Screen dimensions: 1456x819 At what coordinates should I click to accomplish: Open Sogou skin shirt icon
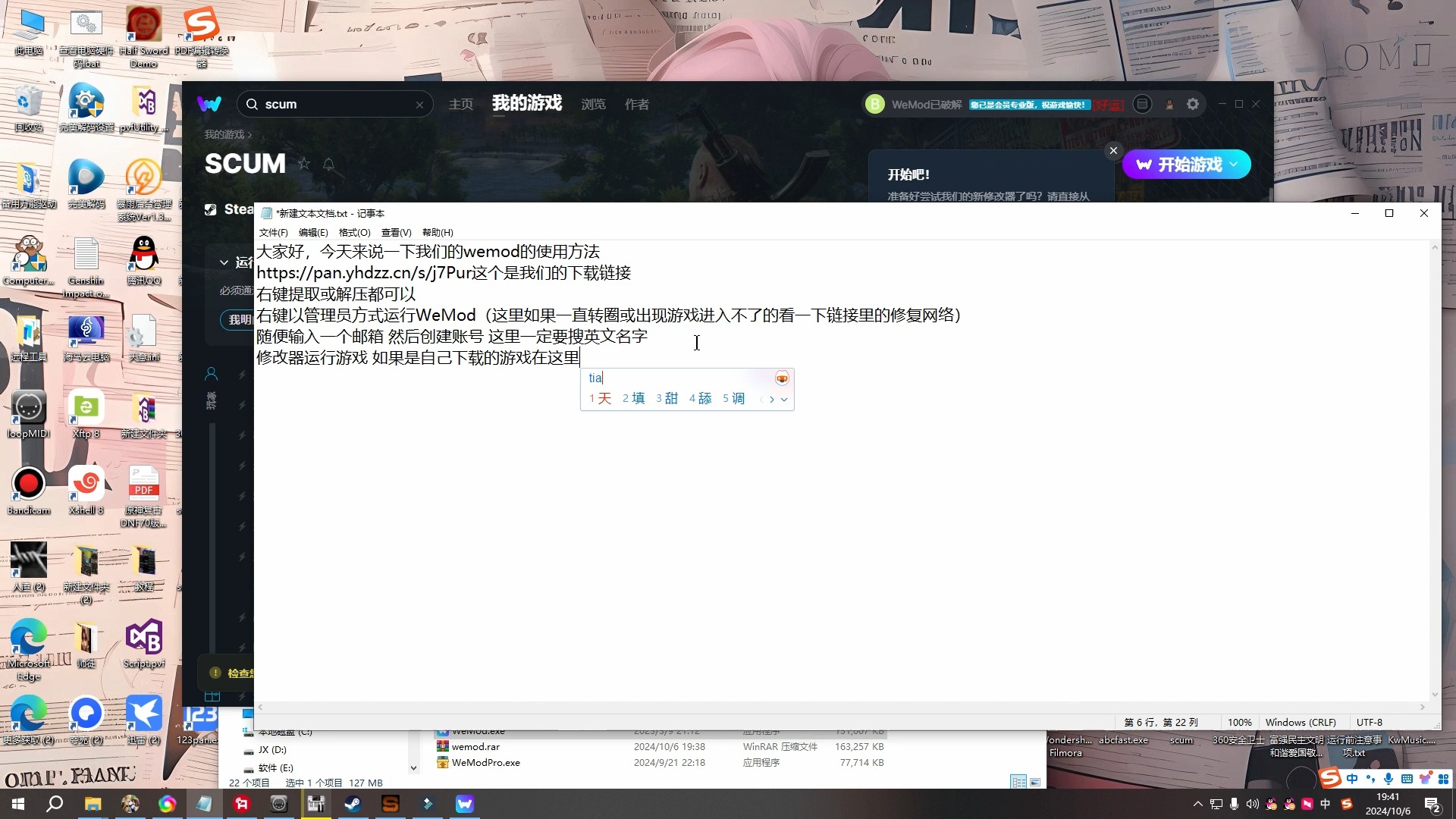(1425, 779)
